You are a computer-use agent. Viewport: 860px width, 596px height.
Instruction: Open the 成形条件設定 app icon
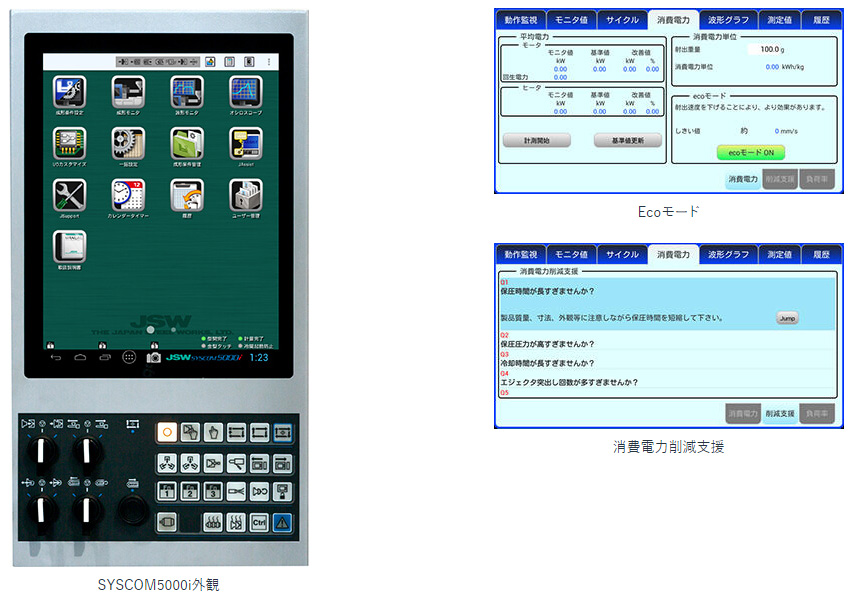coord(69,92)
